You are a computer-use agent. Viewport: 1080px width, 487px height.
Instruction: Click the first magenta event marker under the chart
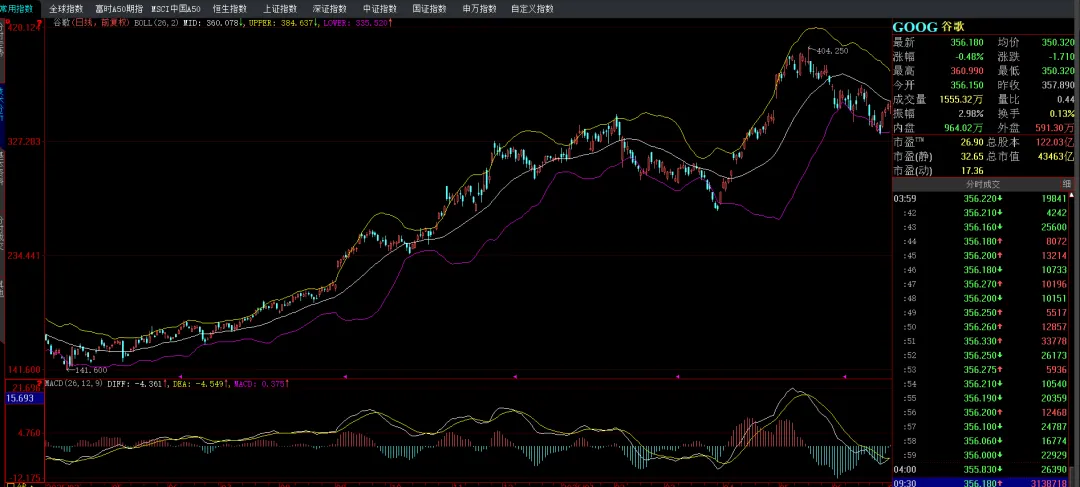(x=345, y=376)
